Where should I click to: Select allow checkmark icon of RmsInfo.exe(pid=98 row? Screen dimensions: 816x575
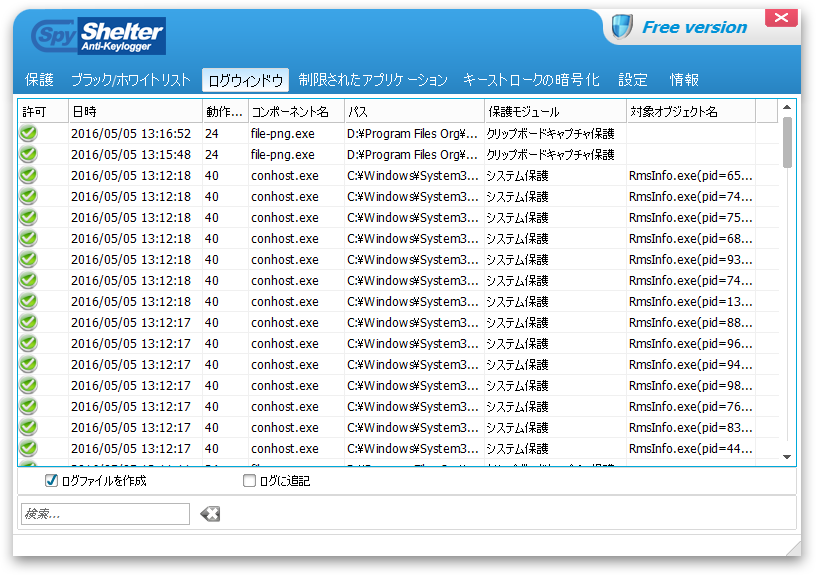point(29,385)
